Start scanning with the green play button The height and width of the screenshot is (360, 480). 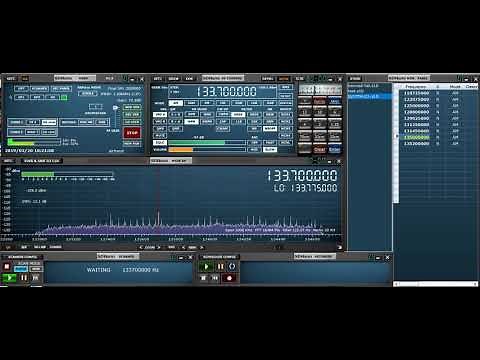9,278
